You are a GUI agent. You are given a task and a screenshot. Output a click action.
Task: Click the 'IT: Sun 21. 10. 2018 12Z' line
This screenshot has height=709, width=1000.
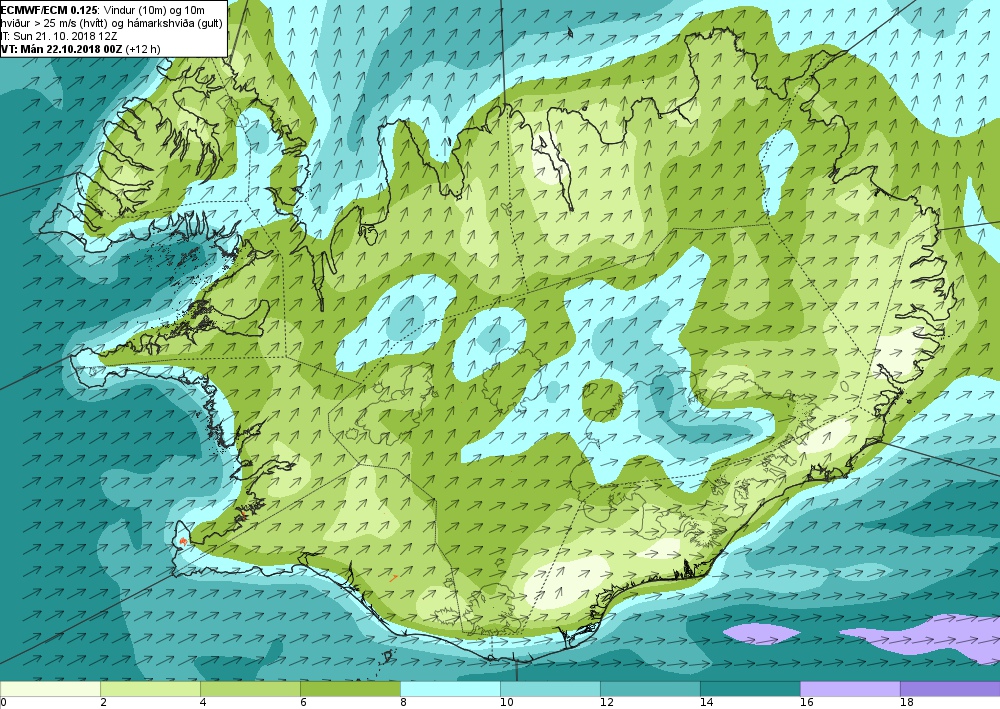point(59,36)
